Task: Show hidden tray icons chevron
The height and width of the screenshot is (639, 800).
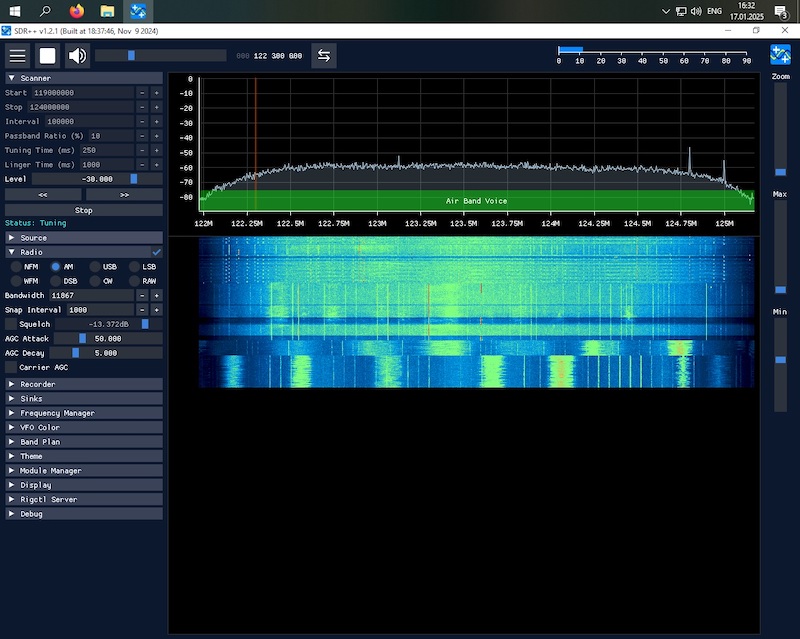Action: pos(665,11)
